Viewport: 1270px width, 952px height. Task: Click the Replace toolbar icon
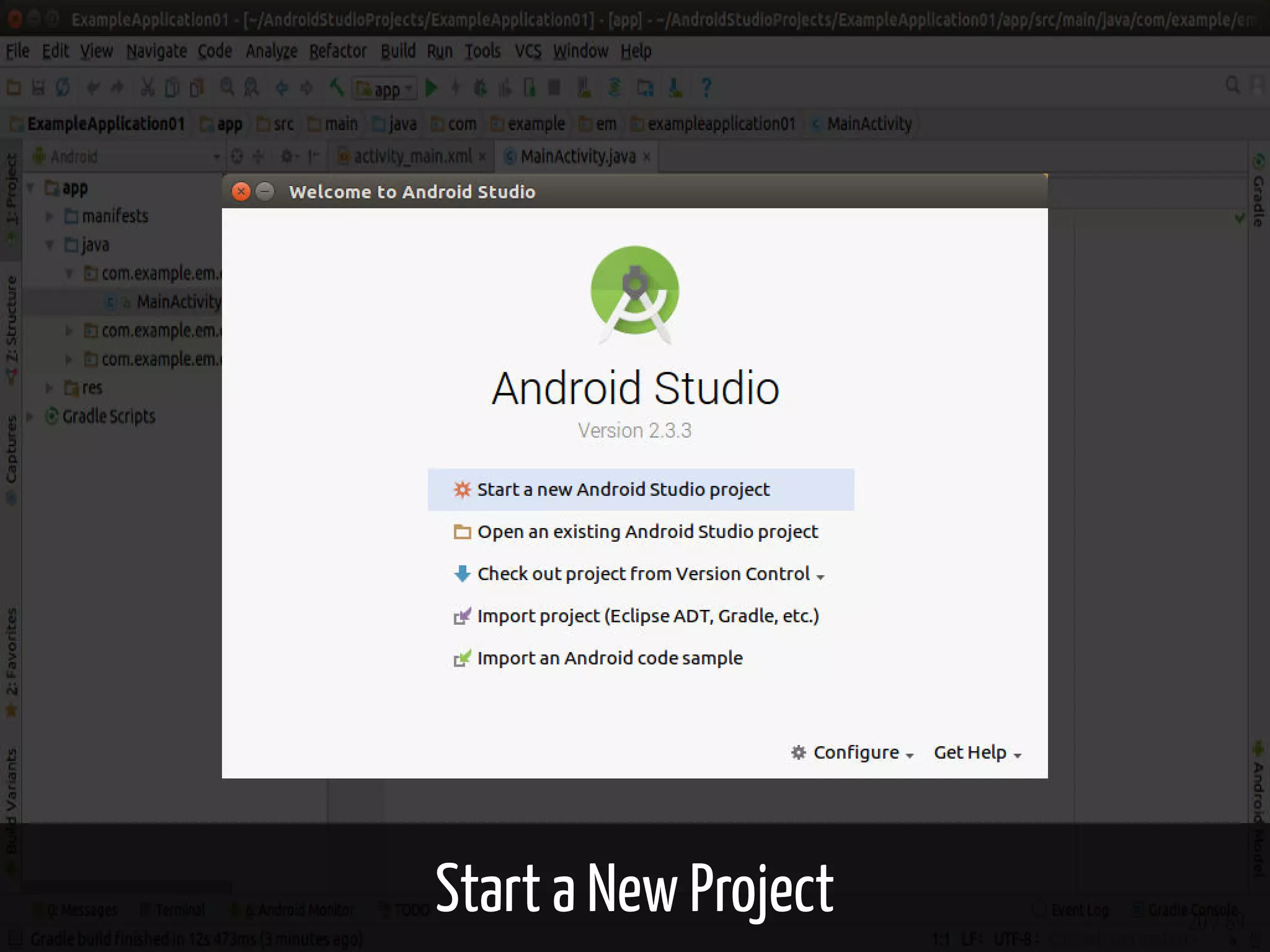click(x=251, y=87)
